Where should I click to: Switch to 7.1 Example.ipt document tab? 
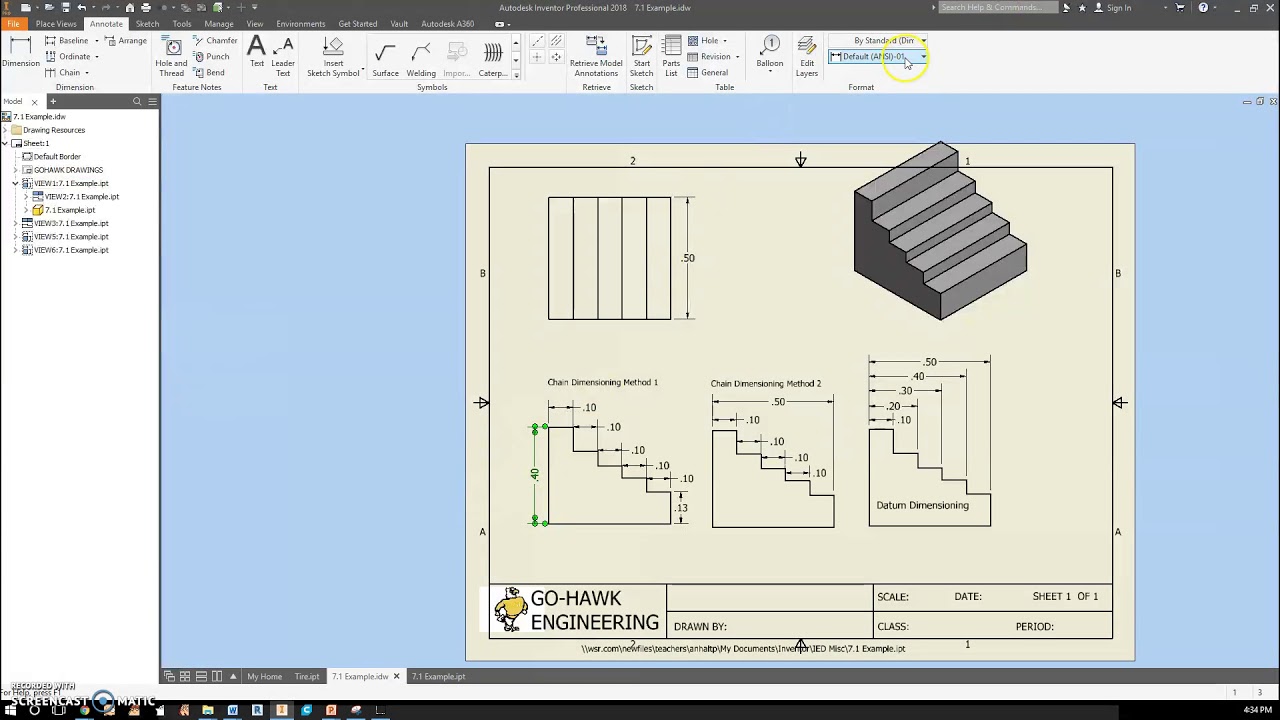click(x=438, y=677)
